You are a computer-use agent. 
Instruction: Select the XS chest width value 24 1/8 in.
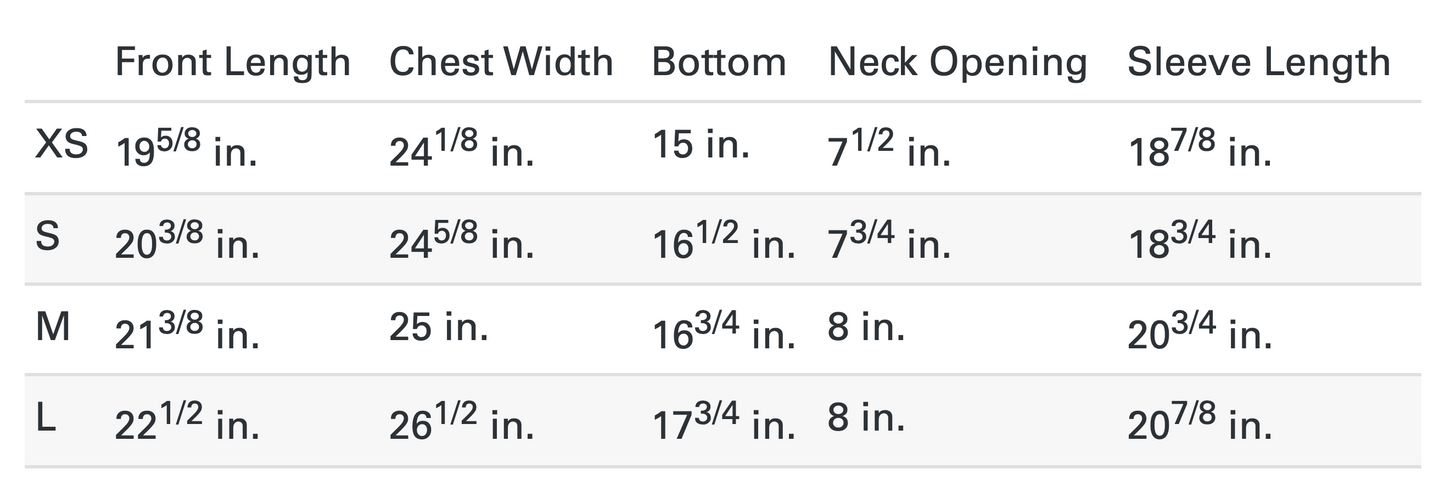pos(462,150)
